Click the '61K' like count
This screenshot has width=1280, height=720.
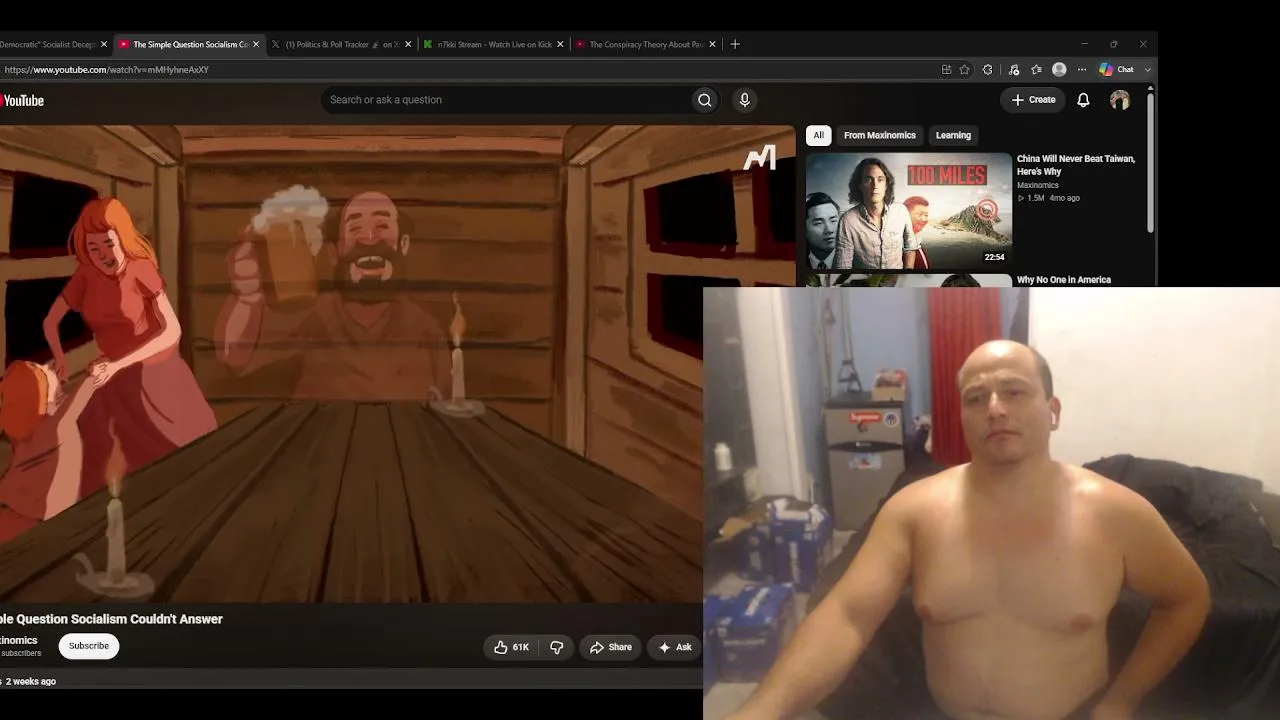click(x=521, y=647)
